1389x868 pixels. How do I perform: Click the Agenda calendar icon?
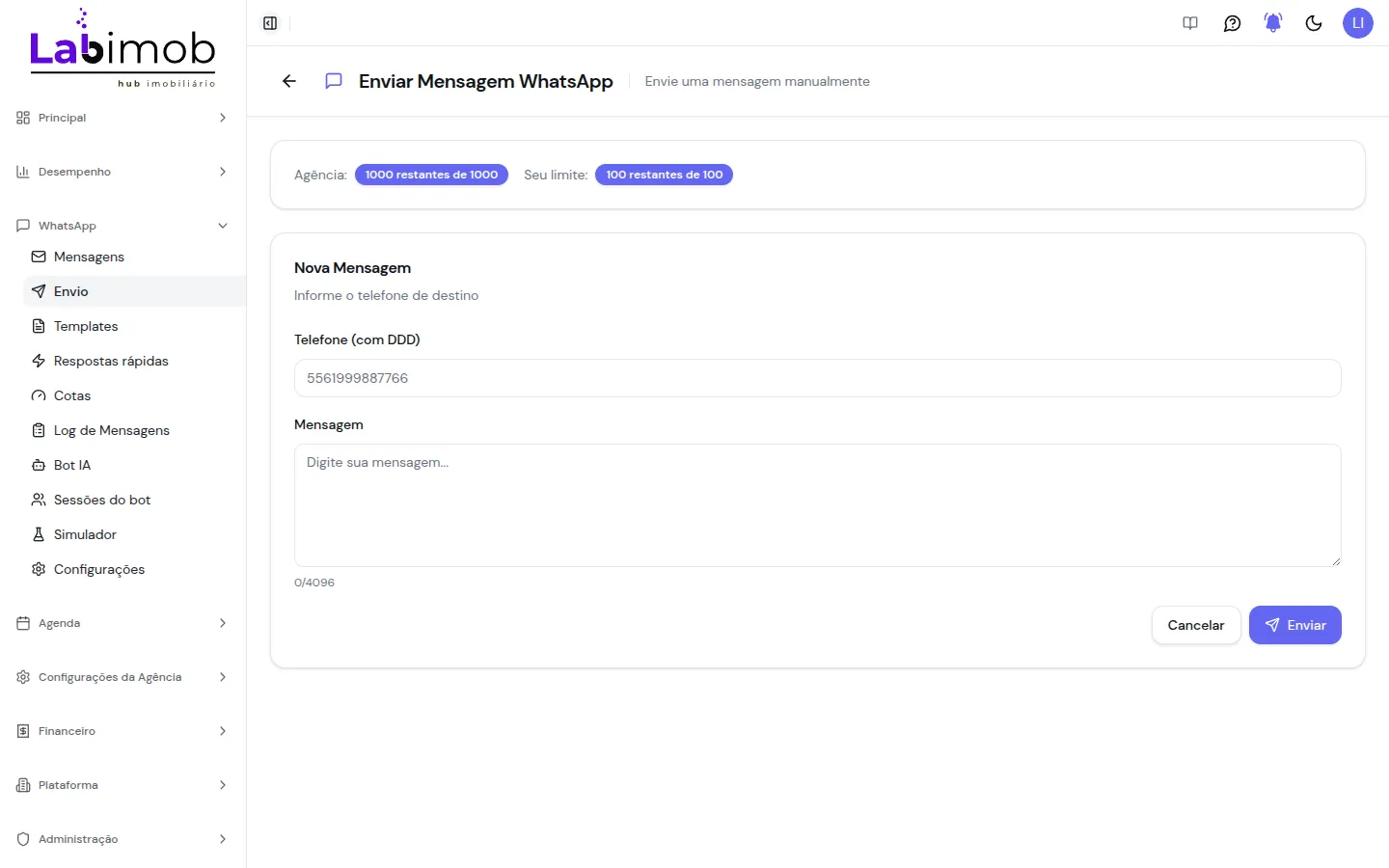point(23,623)
